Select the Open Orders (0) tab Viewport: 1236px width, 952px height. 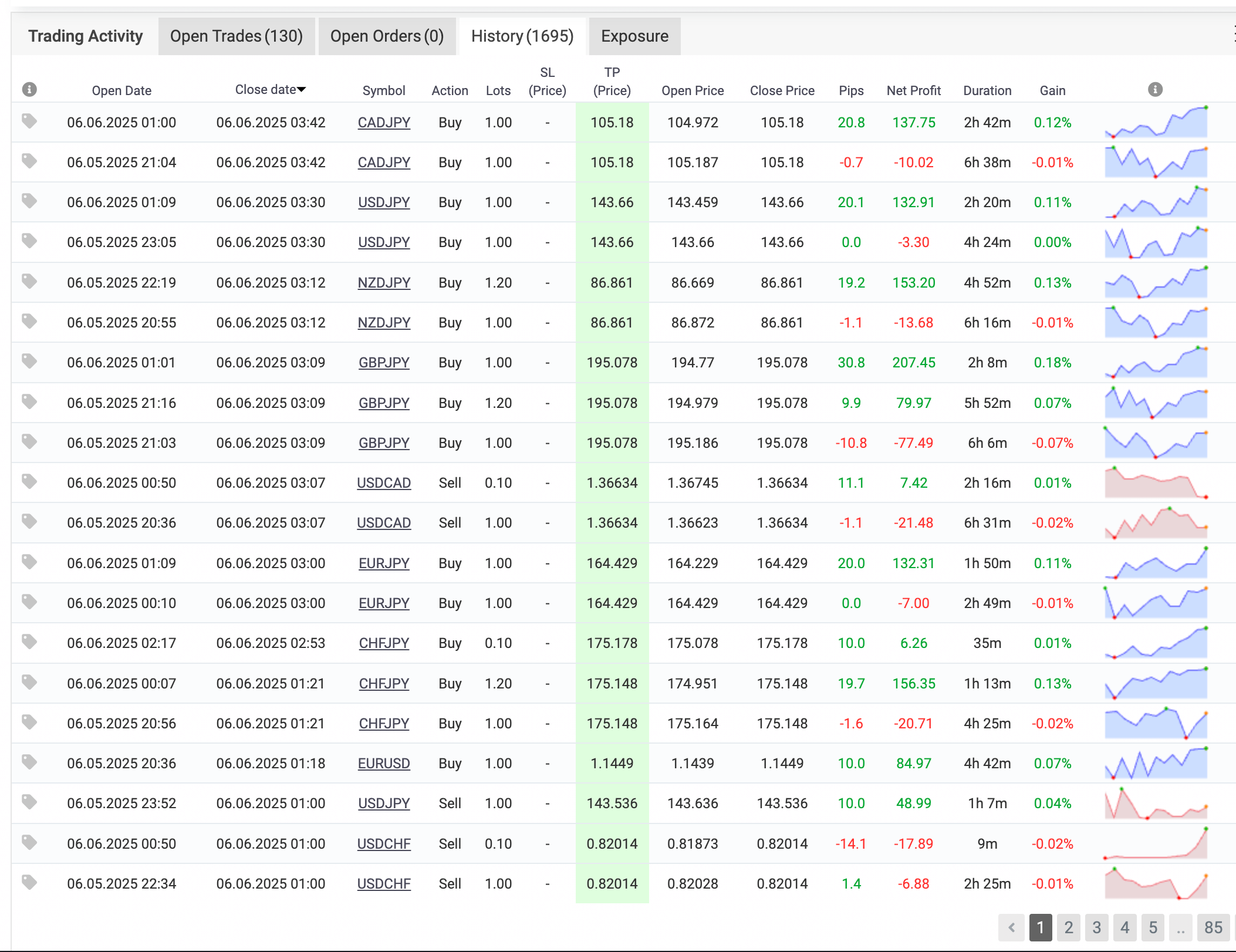(x=387, y=36)
